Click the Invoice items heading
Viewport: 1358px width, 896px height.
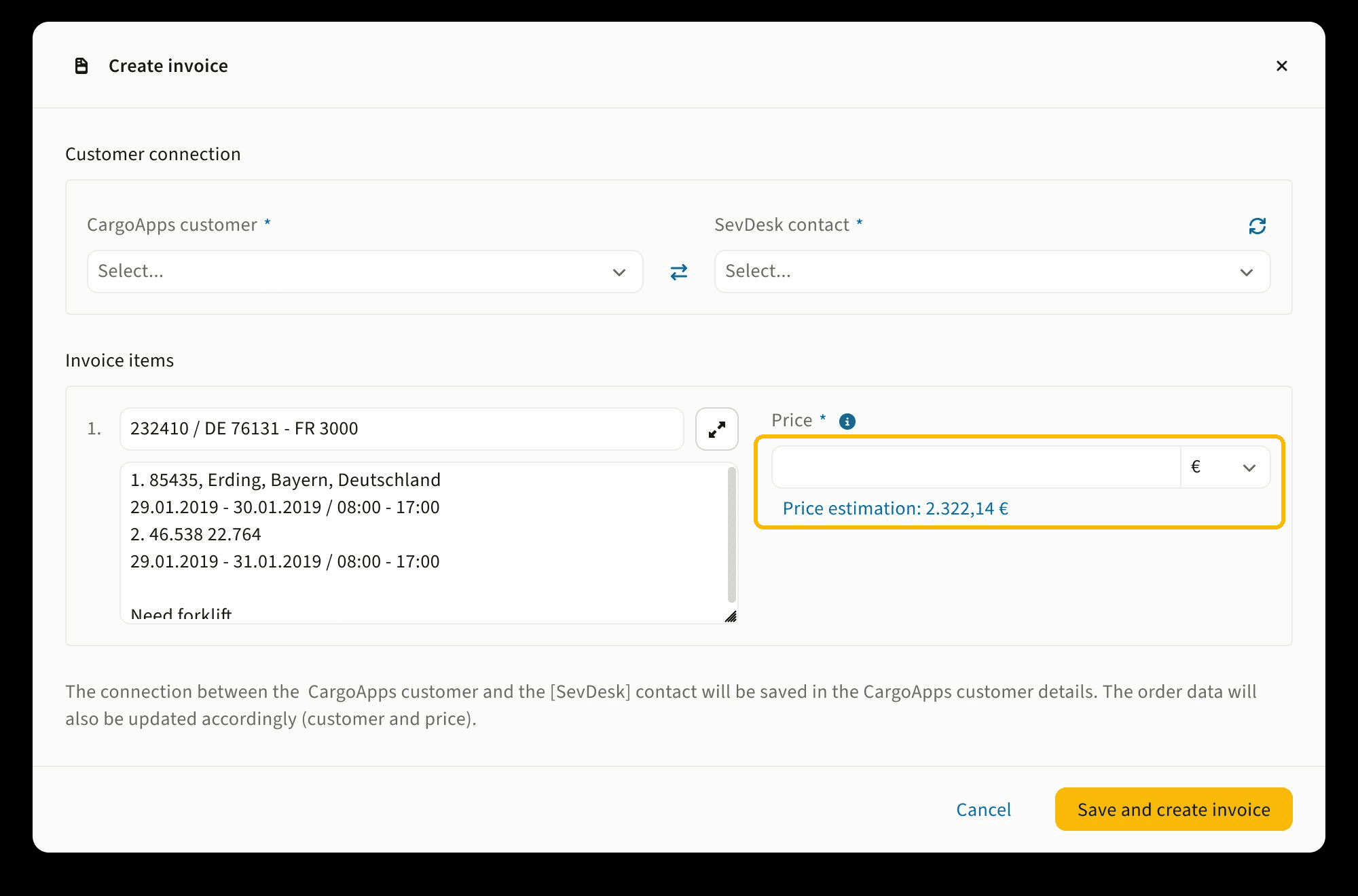coord(120,360)
